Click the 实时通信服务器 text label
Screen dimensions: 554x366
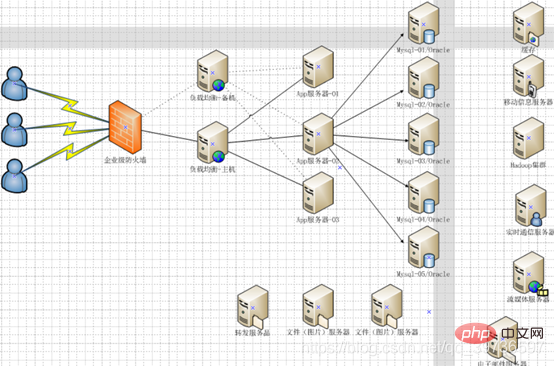point(530,232)
